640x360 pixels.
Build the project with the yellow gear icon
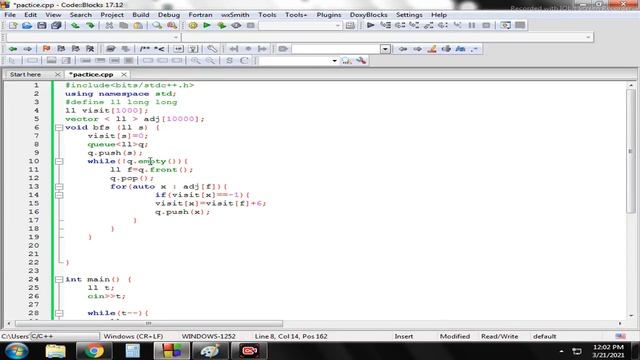pos(193,25)
